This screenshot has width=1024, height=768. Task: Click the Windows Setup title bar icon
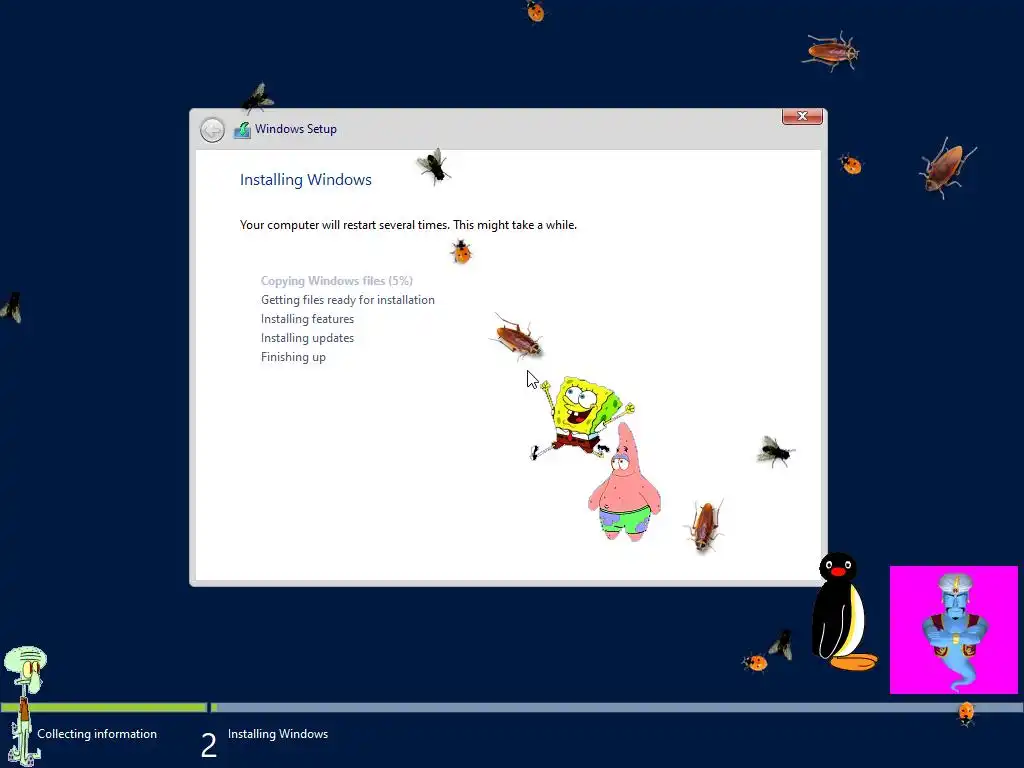[242, 130]
